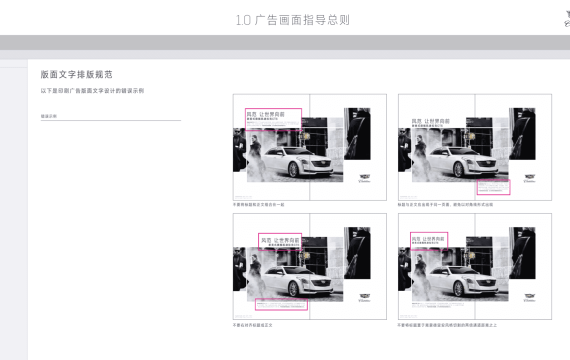This screenshot has height=360, width=570.
Task: Open the top-right ad layout example
Action: 475,147
